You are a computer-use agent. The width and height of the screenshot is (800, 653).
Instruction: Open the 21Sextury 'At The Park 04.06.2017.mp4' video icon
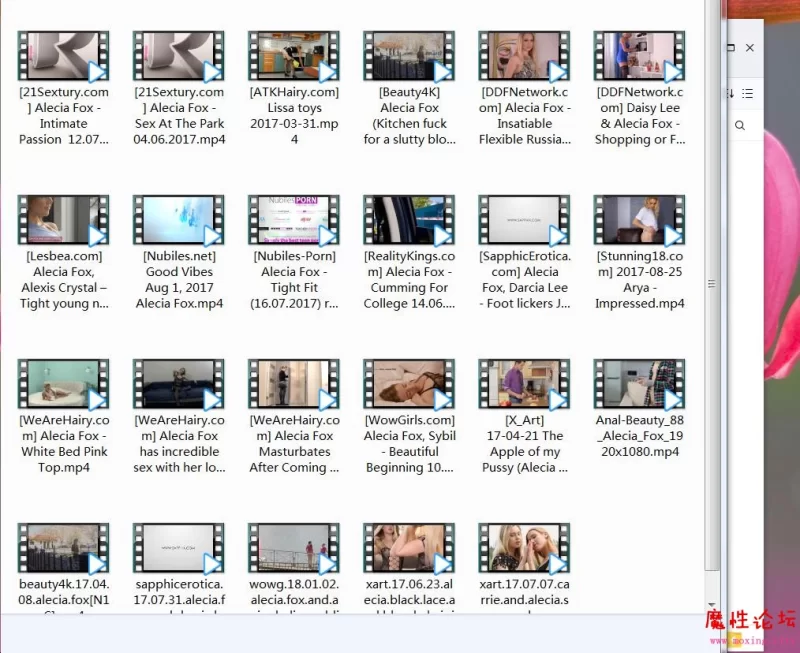point(179,56)
